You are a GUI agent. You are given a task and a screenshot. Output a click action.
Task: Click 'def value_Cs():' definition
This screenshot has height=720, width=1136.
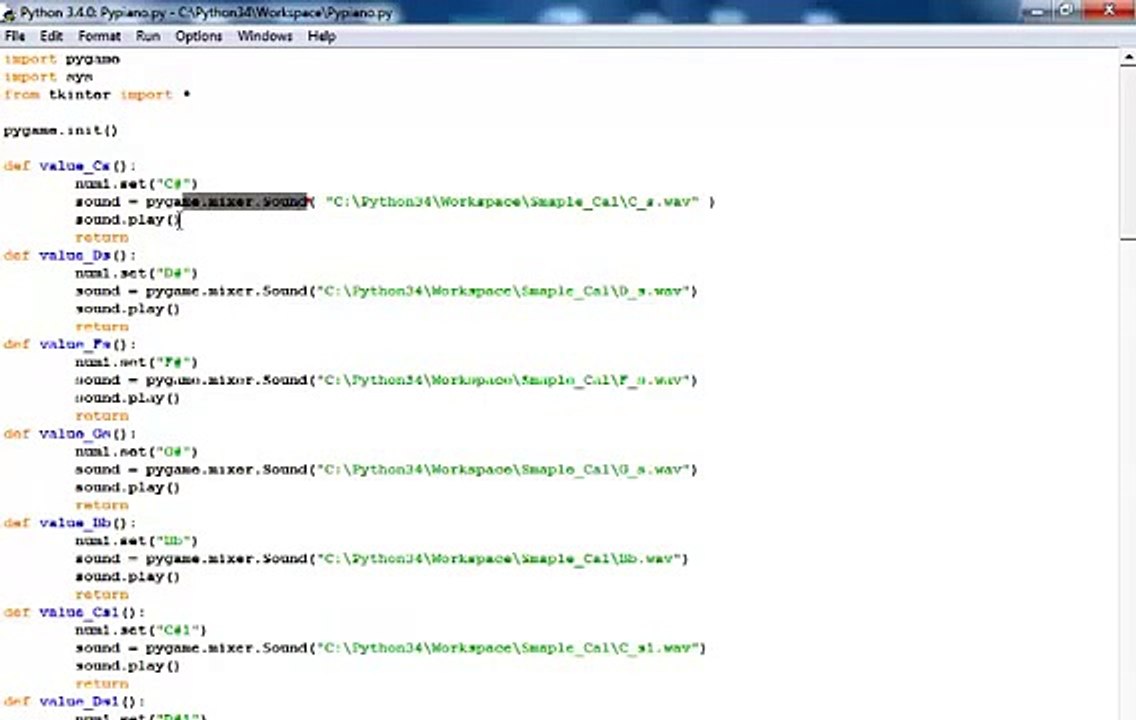click(x=70, y=166)
